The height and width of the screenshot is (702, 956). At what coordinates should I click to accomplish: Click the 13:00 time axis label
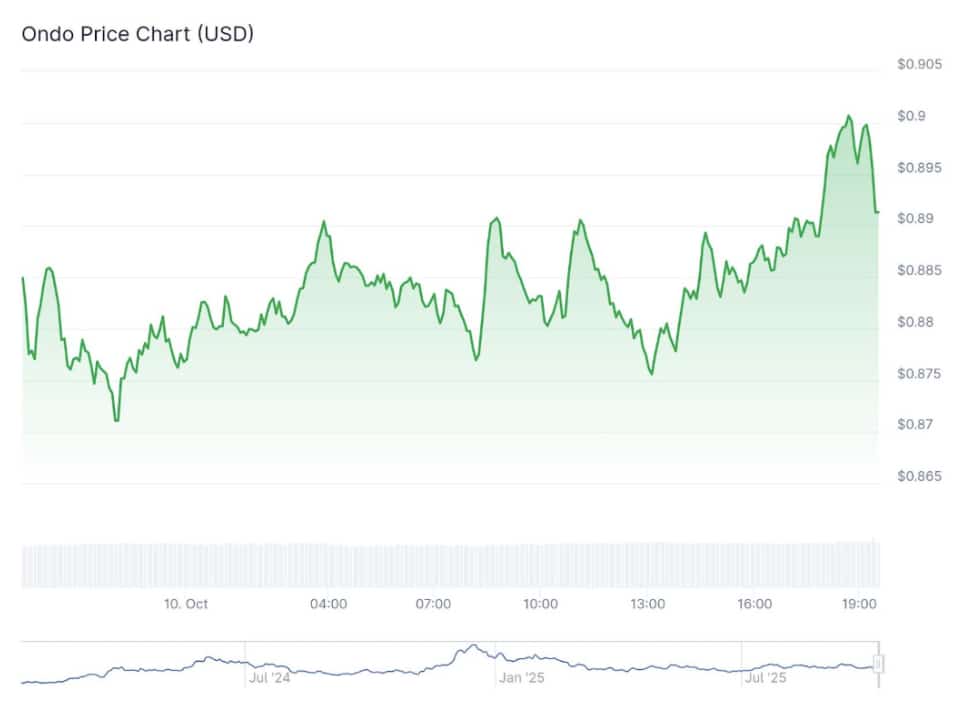[x=648, y=604]
